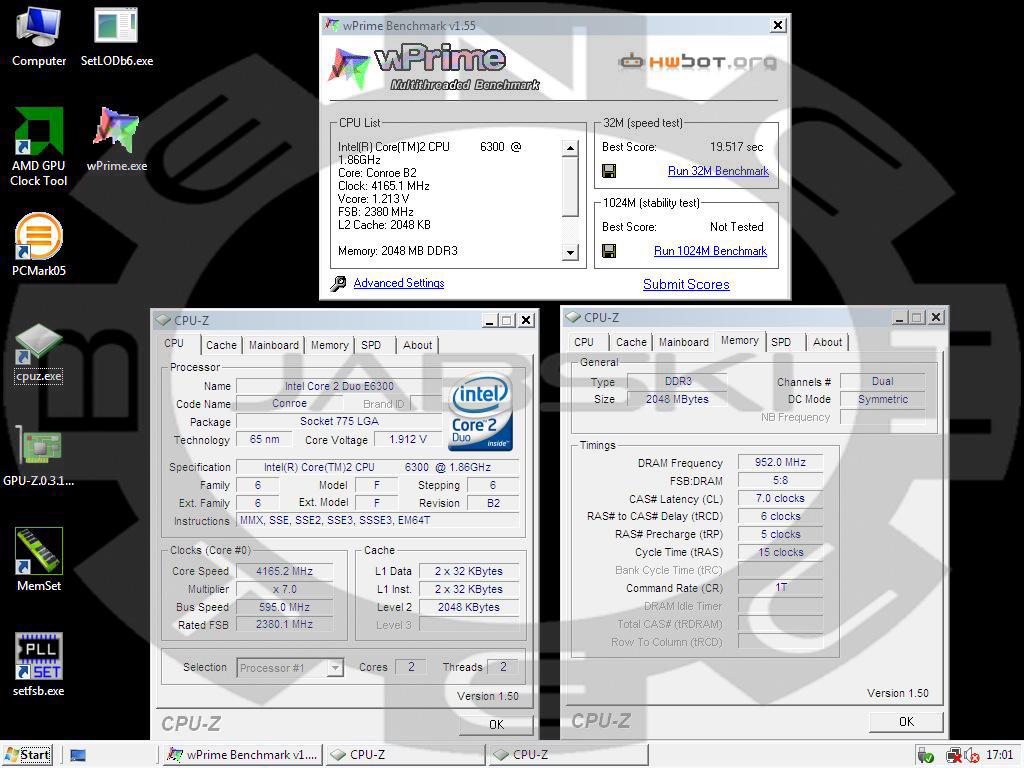Click the Core Voltage 1.912 V value
The width and height of the screenshot is (1024, 768).
[x=408, y=440]
